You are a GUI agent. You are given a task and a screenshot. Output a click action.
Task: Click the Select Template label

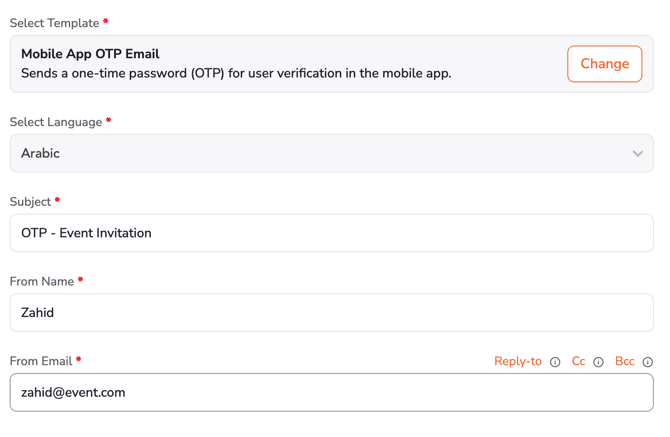coord(54,23)
